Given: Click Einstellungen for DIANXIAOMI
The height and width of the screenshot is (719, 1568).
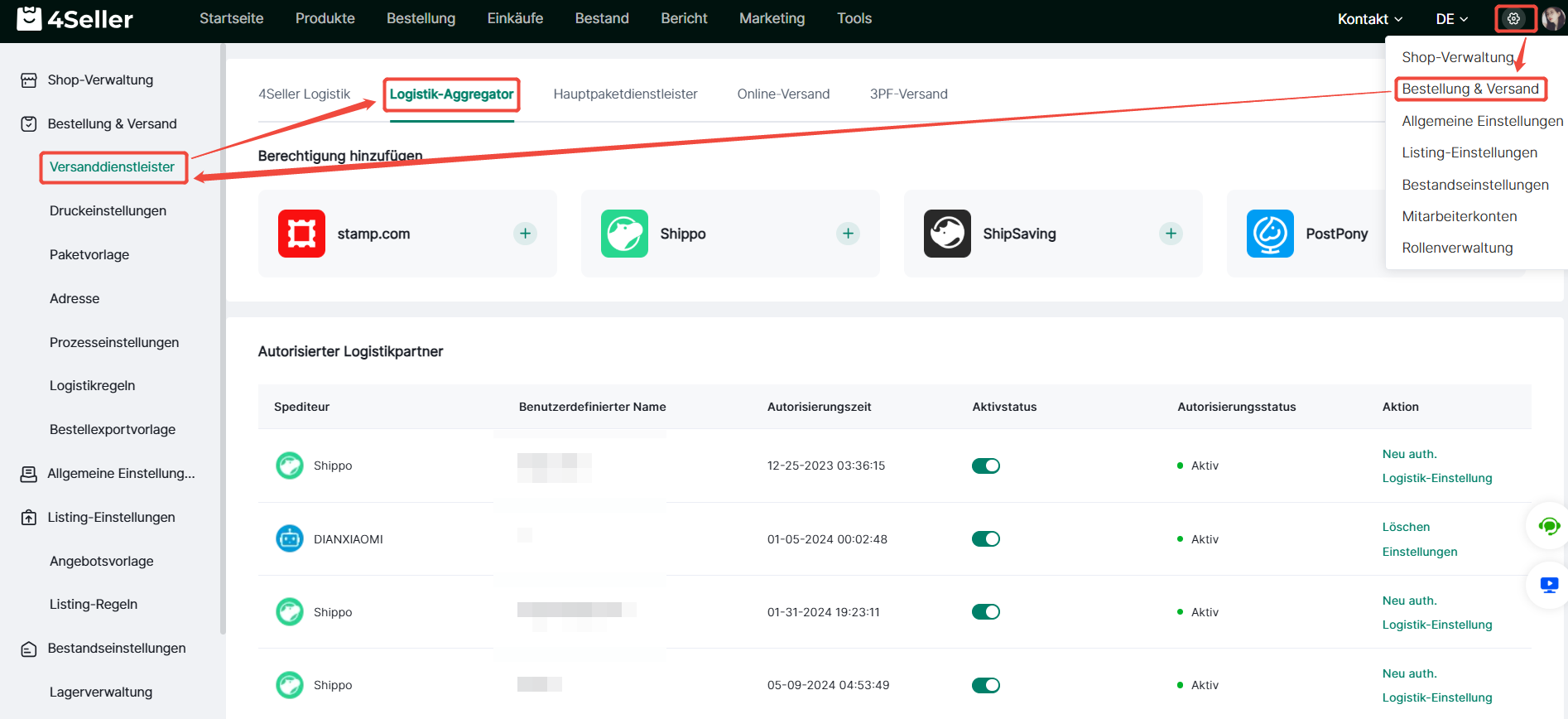Looking at the screenshot, I should [1420, 552].
